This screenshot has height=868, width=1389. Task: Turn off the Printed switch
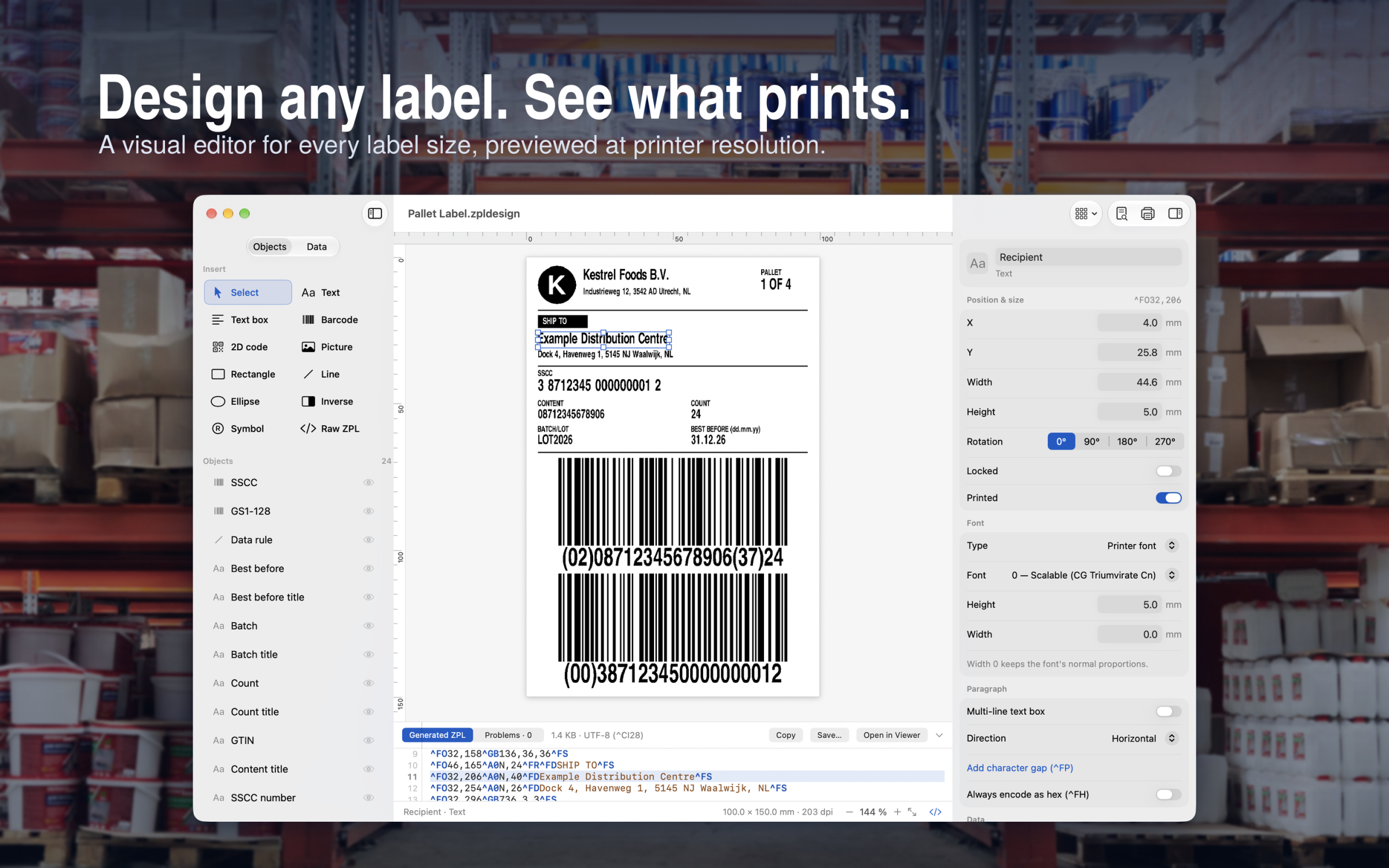pos(1168,498)
